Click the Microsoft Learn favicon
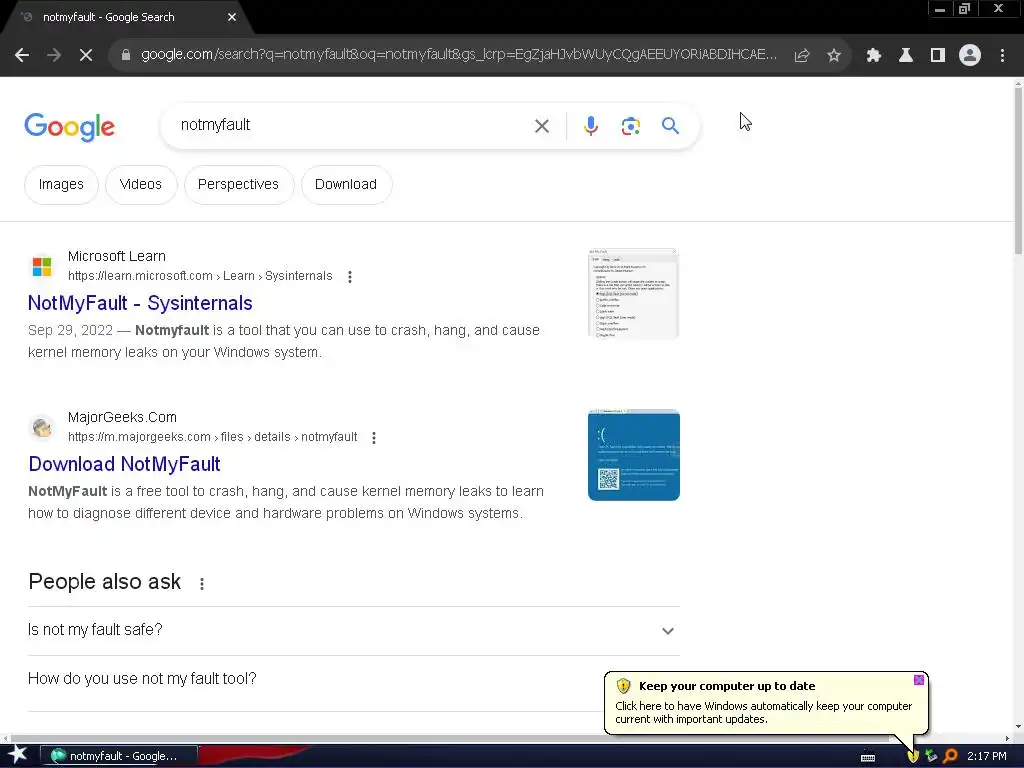 (42, 266)
